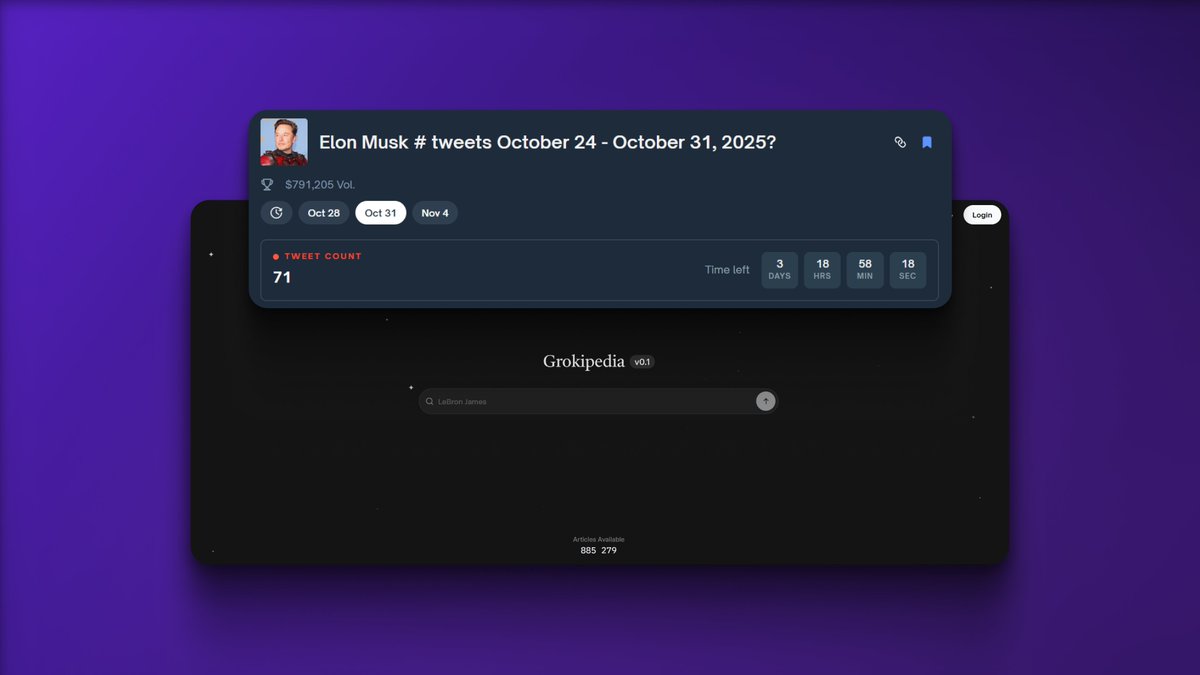Screen dimensions: 1200x675
Task: Click the tweet count value 71
Action: (282, 277)
